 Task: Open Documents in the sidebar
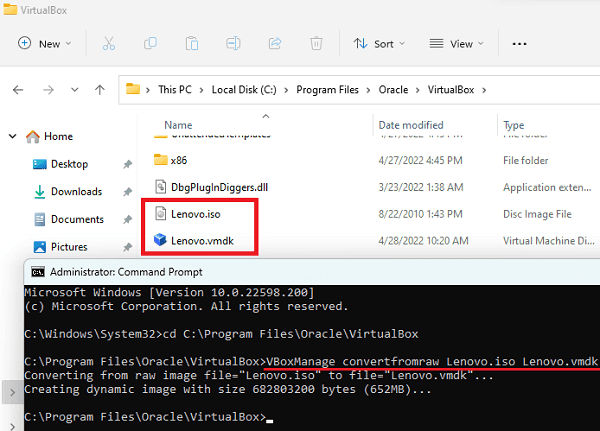(x=77, y=219)
